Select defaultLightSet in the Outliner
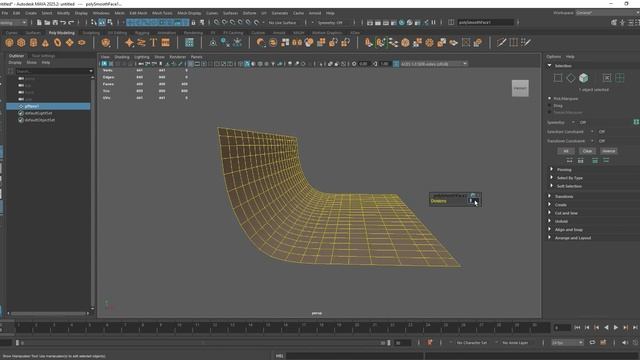 (39, 113)
